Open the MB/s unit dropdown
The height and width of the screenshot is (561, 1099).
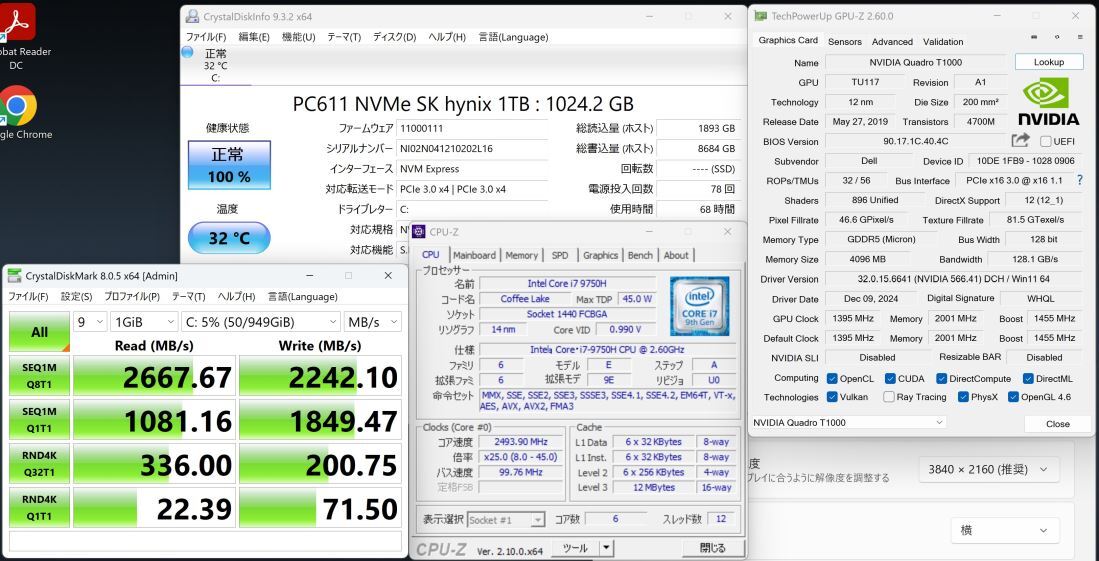(373, 322)
